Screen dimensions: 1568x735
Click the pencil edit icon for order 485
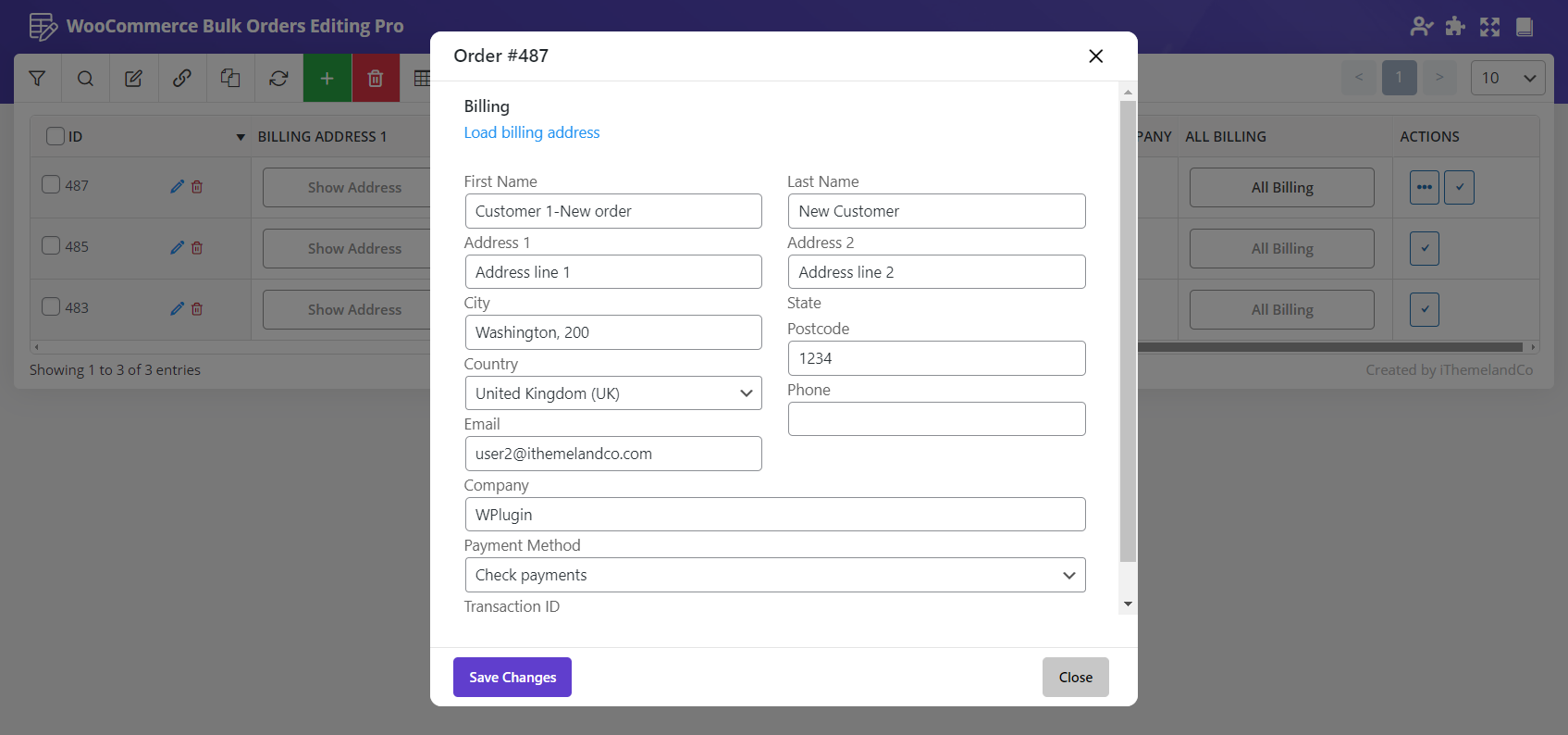click(177, 247)
